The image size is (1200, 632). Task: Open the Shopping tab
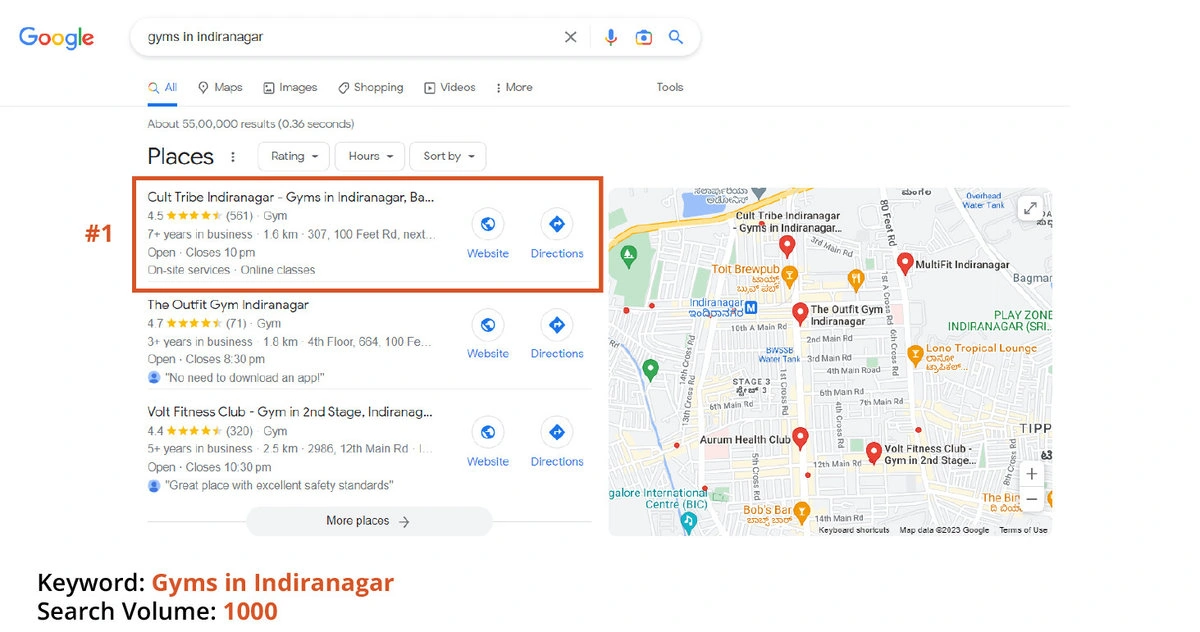pyautogui.click(x=371, y=88)
